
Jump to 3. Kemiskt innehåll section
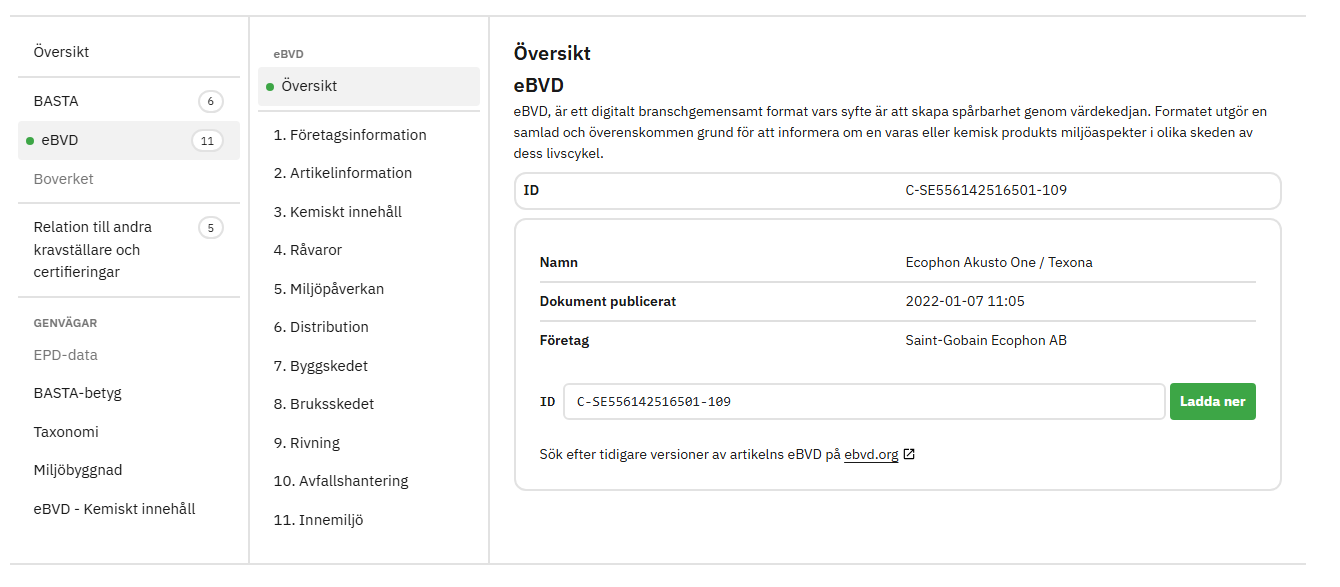tap(338, 212)
